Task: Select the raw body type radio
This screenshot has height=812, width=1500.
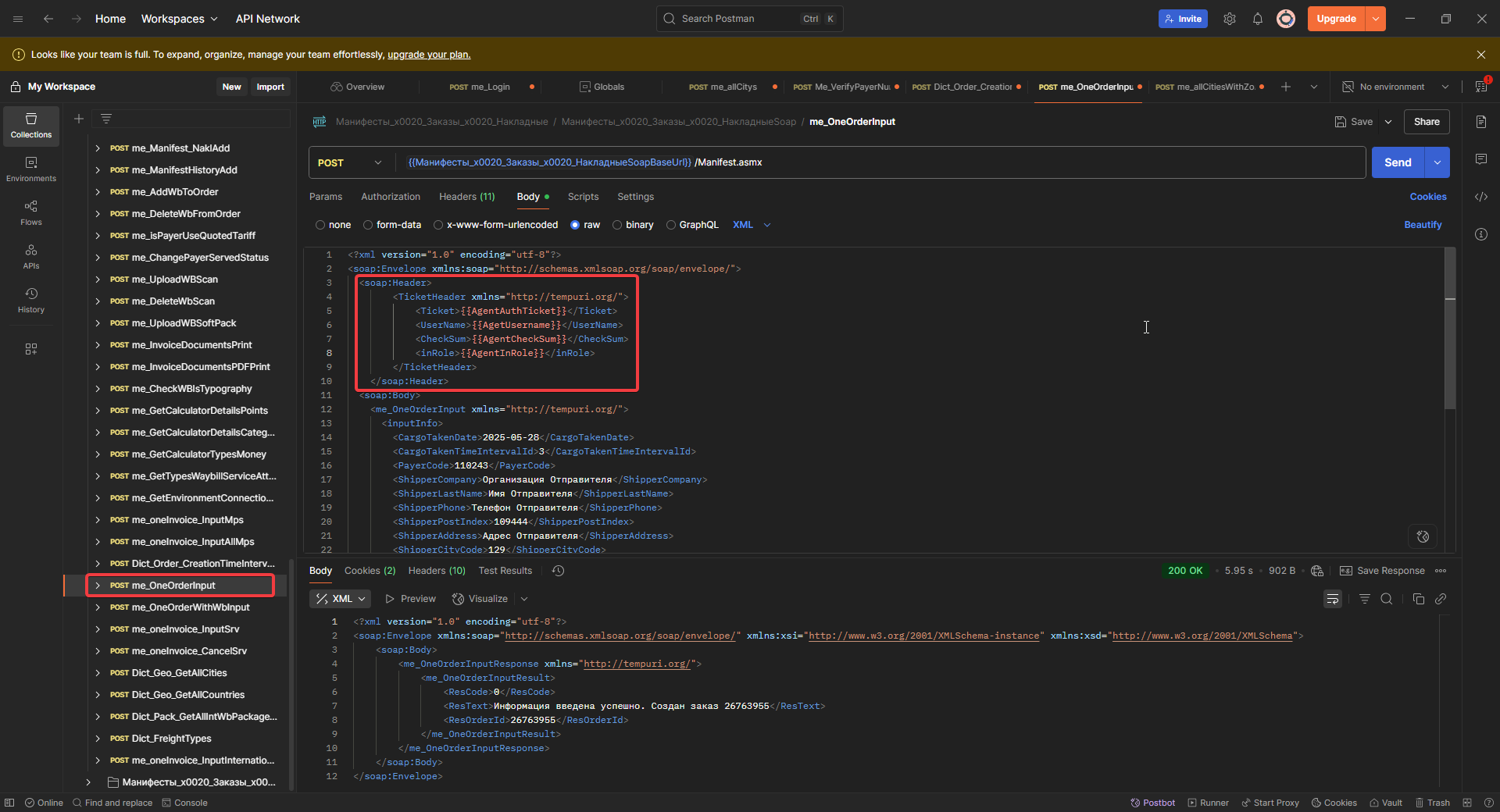Action: pyautogui.click(x=575, y=225)
